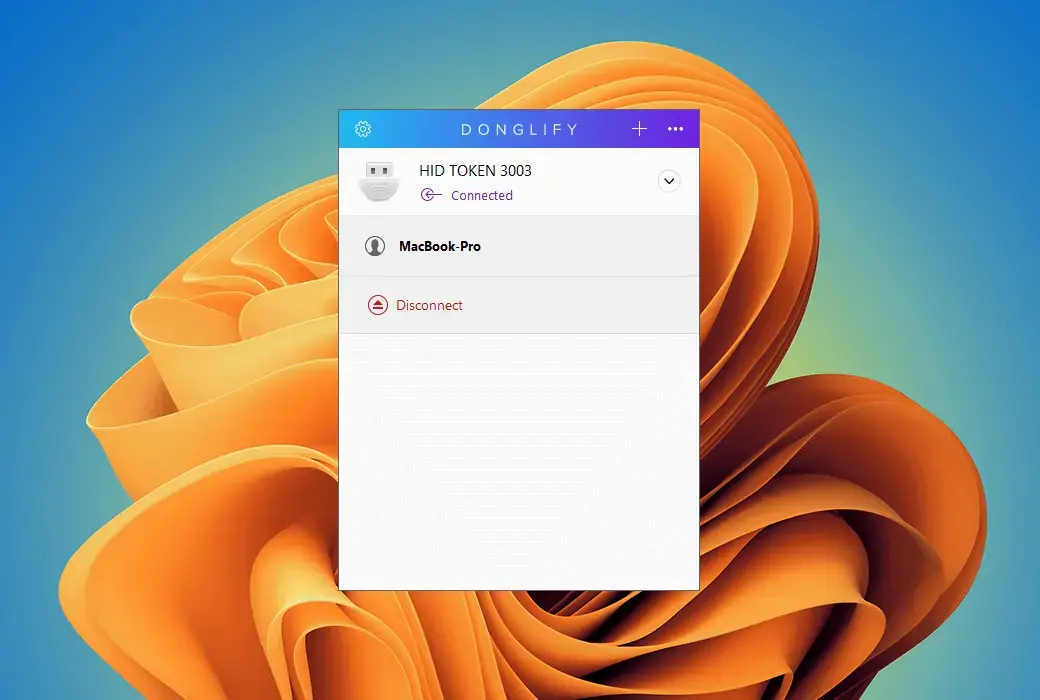The height and width of the screenshot is (700, 1040).
Task: Select the HID TOKEN 3003 device name
Action: tap(475, 171)
